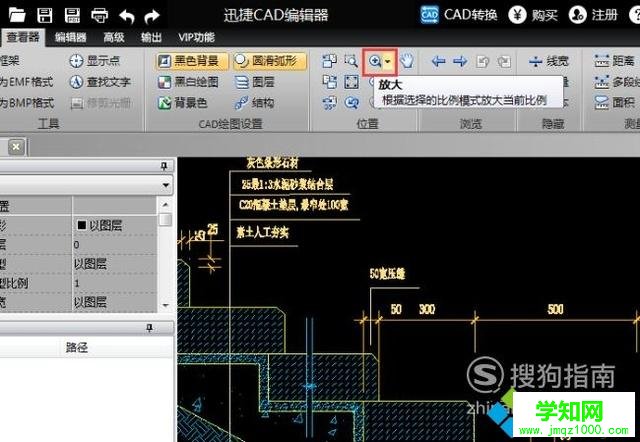Viewport: 640px width, 442px height.
Task: Switch to 查看器 tab
Action: point(22,38)
